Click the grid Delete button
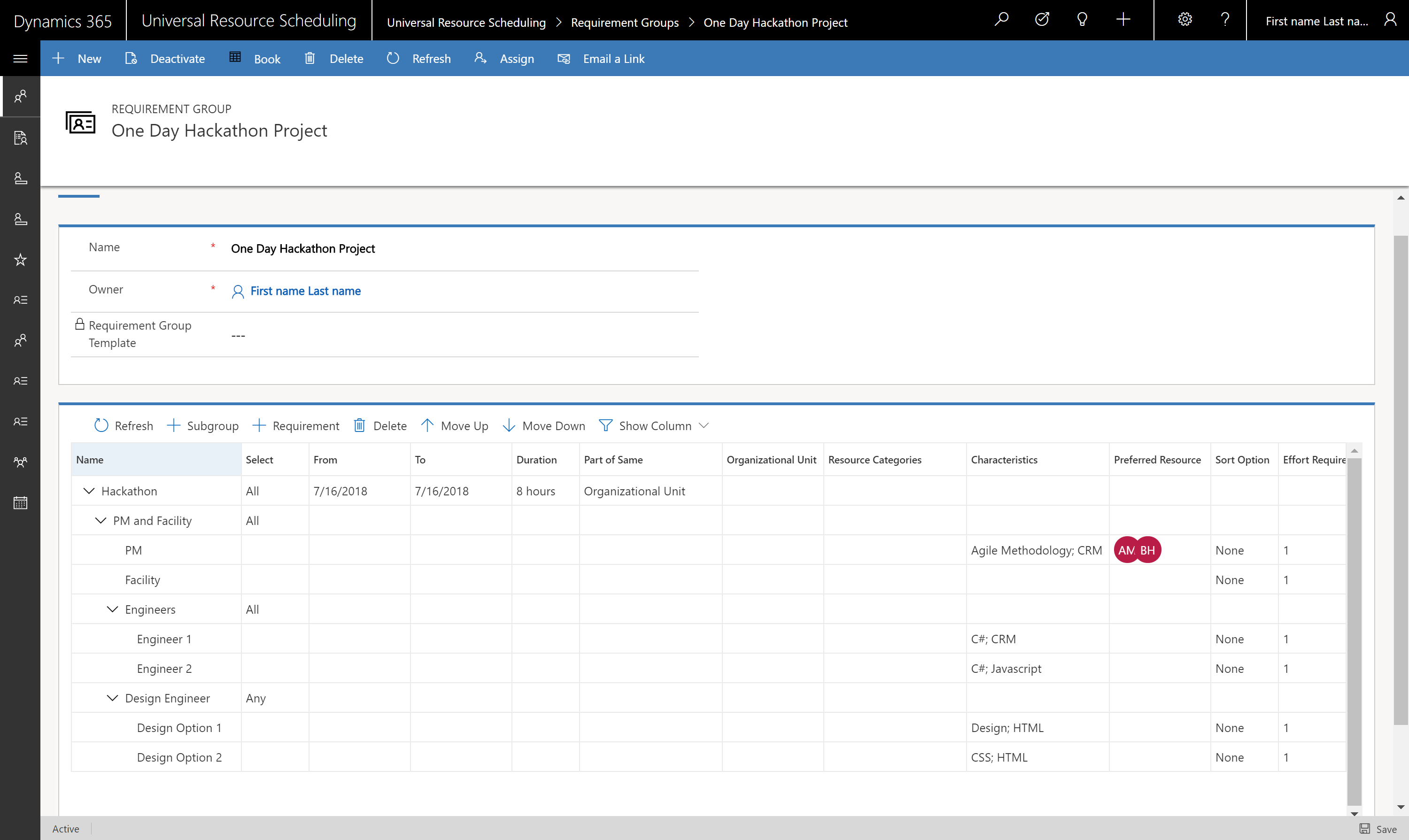 coord(380,426)
